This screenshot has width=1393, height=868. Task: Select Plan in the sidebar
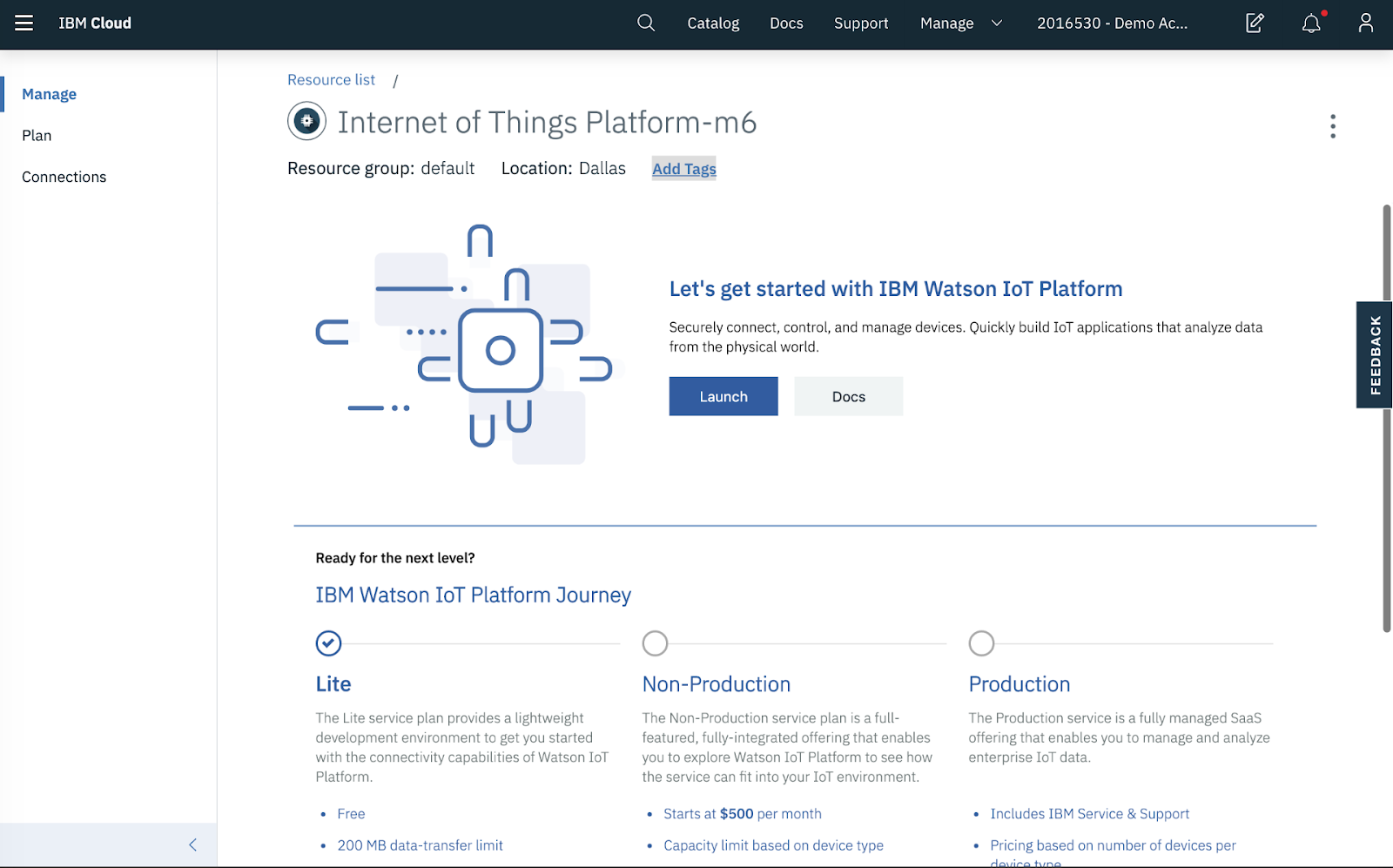pos(37,136)
